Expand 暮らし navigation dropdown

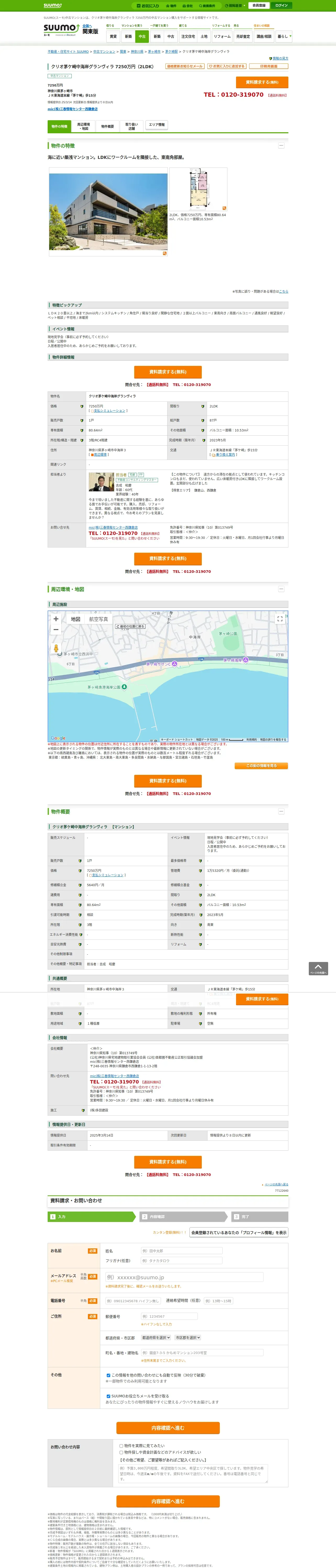pyautogui.click(x=284, y=37)
